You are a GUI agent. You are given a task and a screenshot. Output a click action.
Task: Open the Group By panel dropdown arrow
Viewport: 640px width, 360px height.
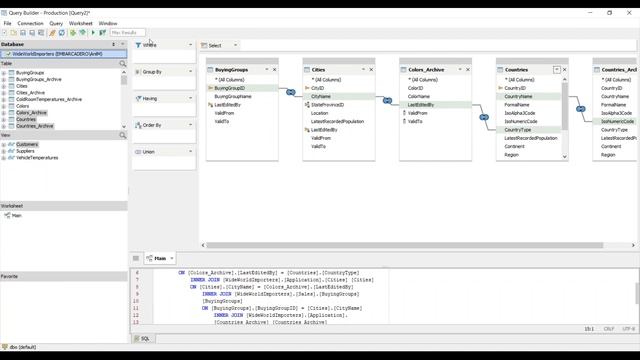click(190, 71)
